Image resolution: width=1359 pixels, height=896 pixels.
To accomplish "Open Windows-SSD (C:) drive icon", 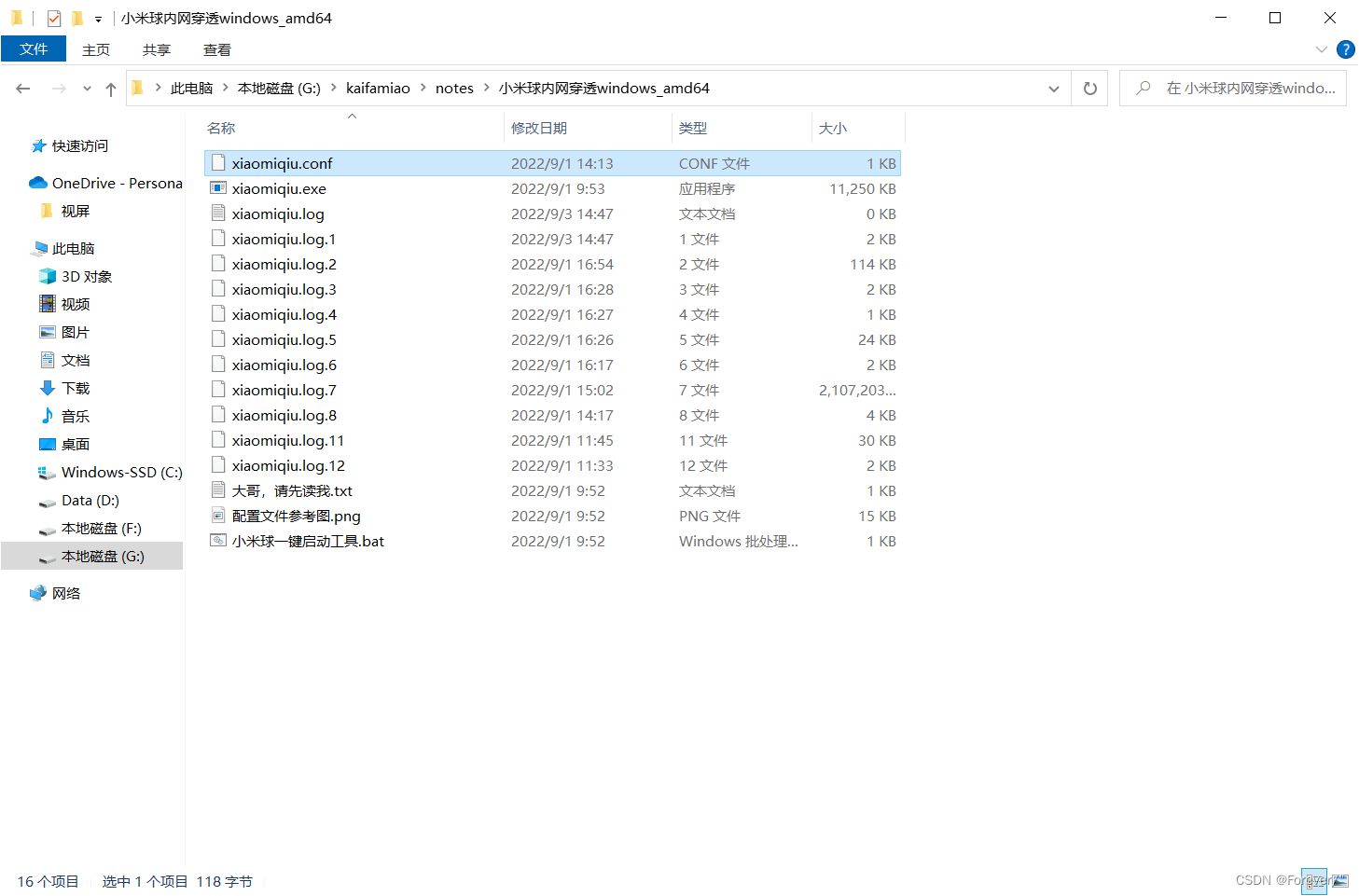I will point(48,473).
